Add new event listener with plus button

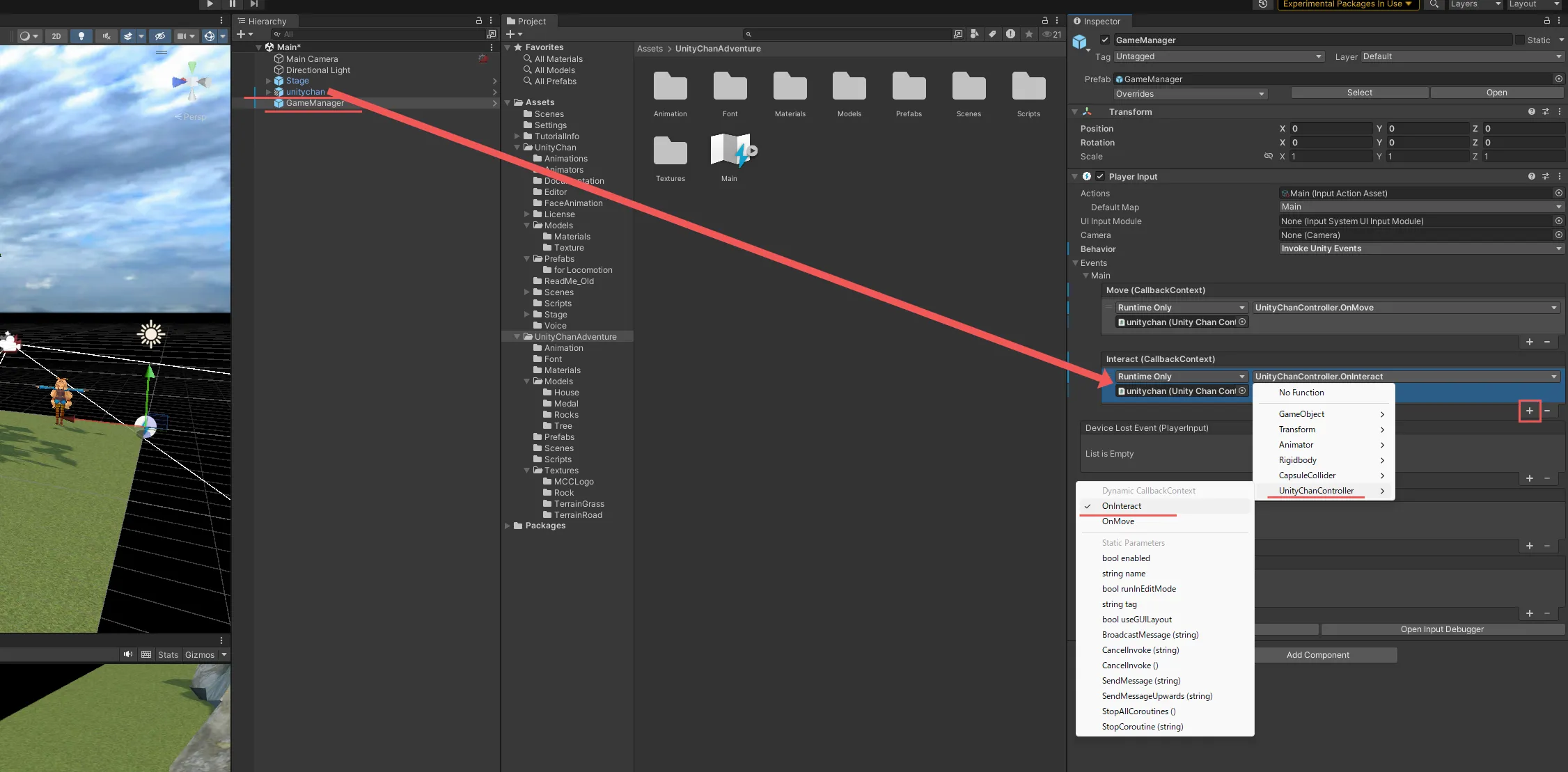tap(1529, 411)
